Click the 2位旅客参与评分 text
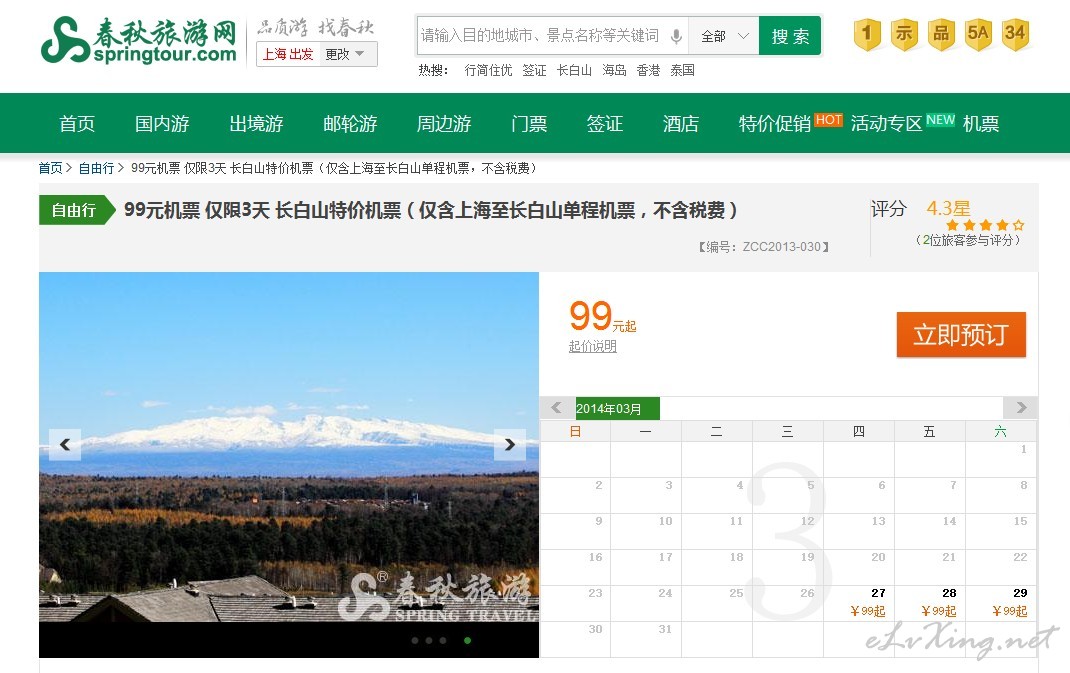The height and width of the screenshot is (673, 1070). (x=968, y=240)
